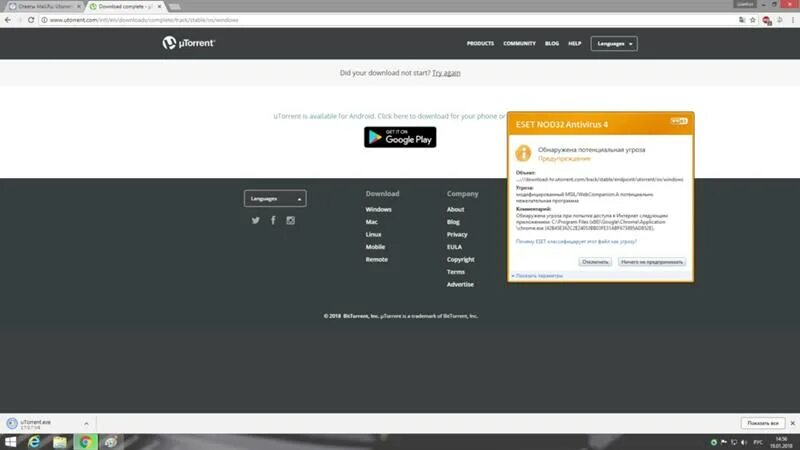Open the footer Languages dropdown
Screen dimensions: 800x450
pos(275,198)
